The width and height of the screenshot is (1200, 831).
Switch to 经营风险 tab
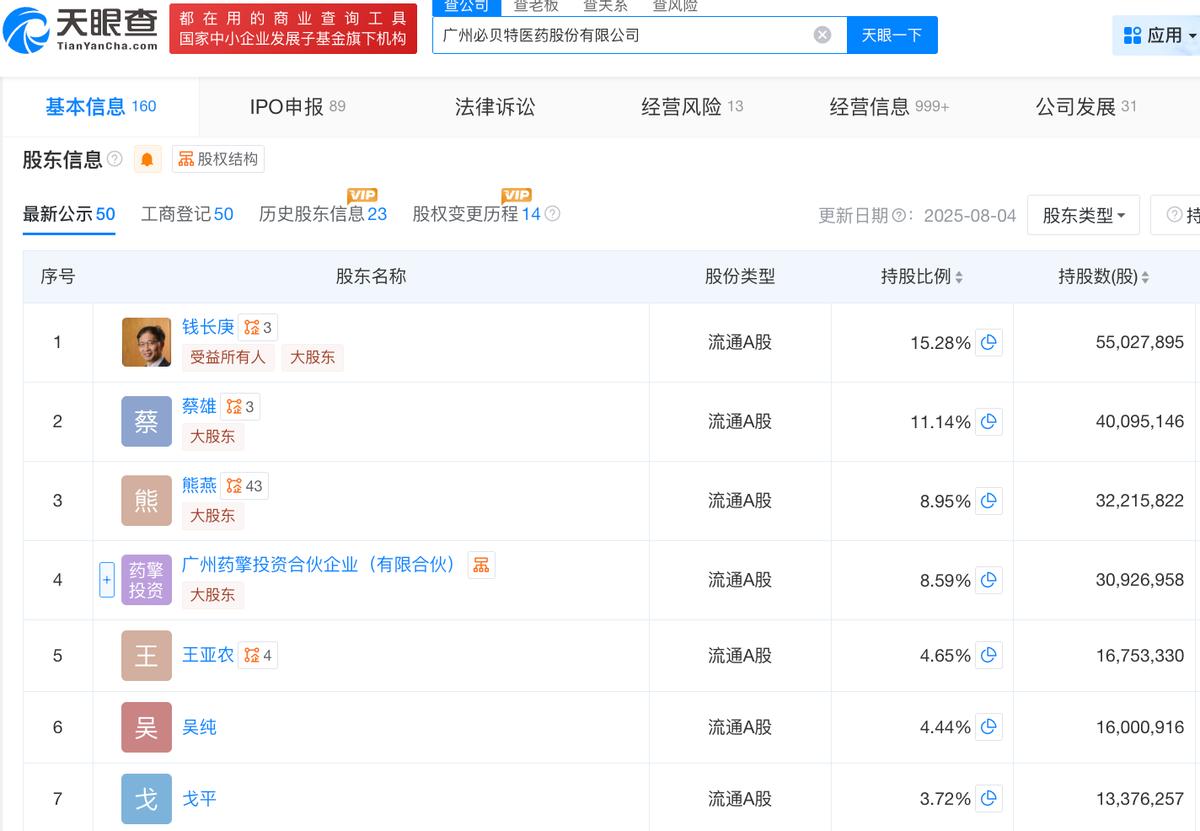point(692,106)
